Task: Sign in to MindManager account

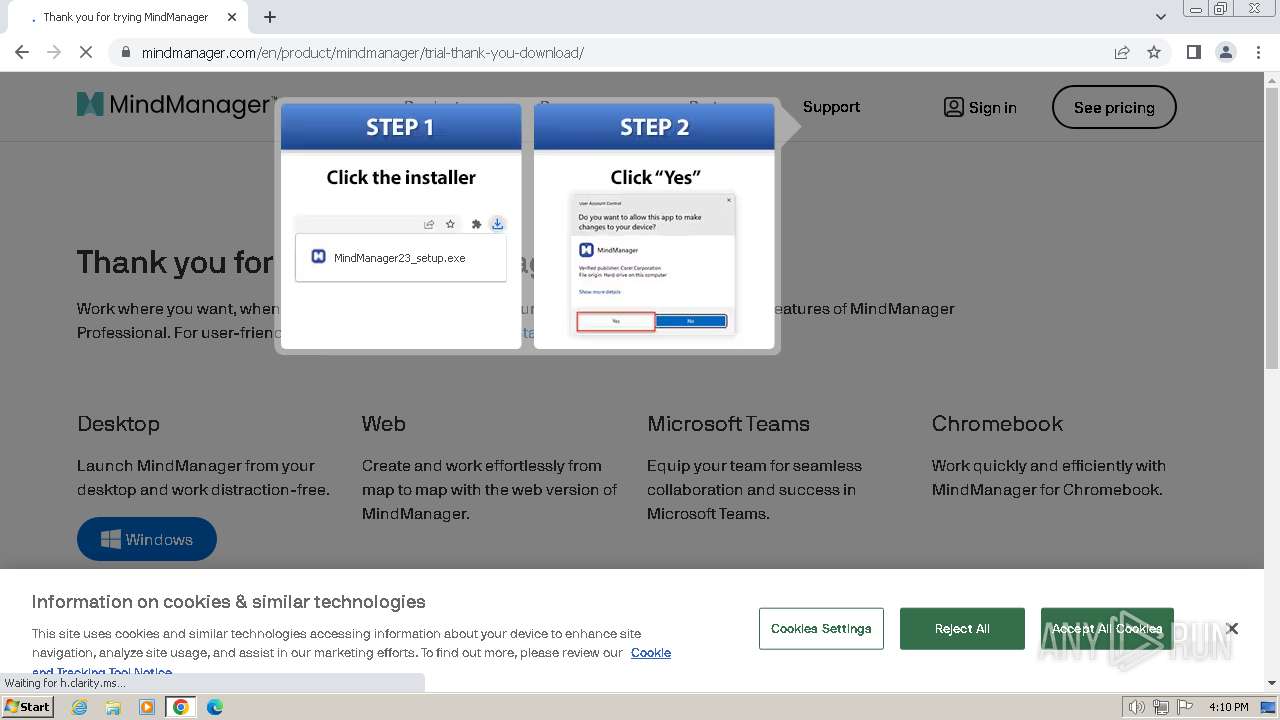Action: pos(980,107)
